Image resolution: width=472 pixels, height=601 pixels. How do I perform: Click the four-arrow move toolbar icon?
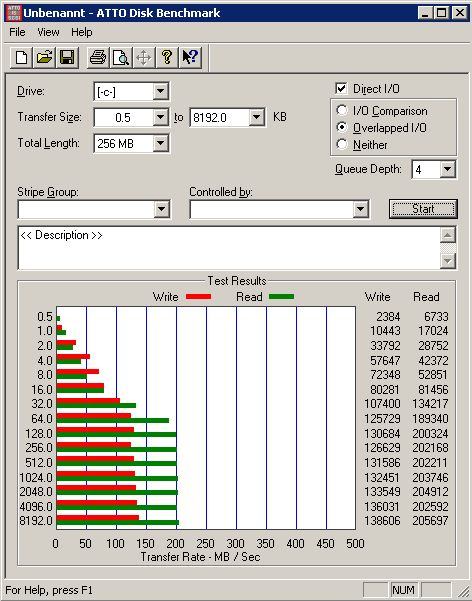144,58
